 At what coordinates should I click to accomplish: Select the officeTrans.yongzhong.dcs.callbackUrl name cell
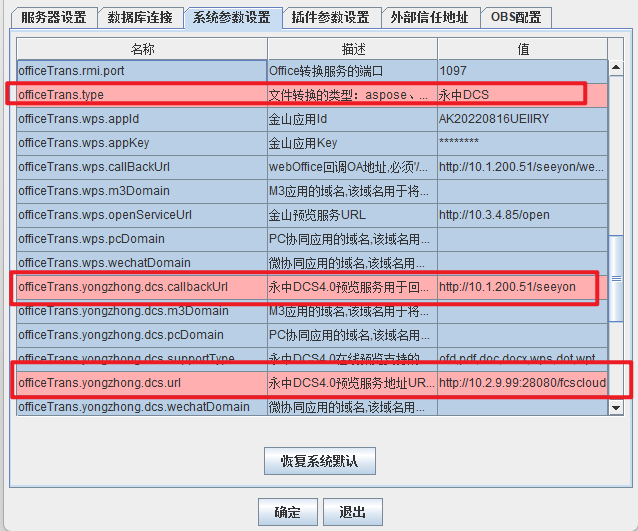[x=142, y=287]
